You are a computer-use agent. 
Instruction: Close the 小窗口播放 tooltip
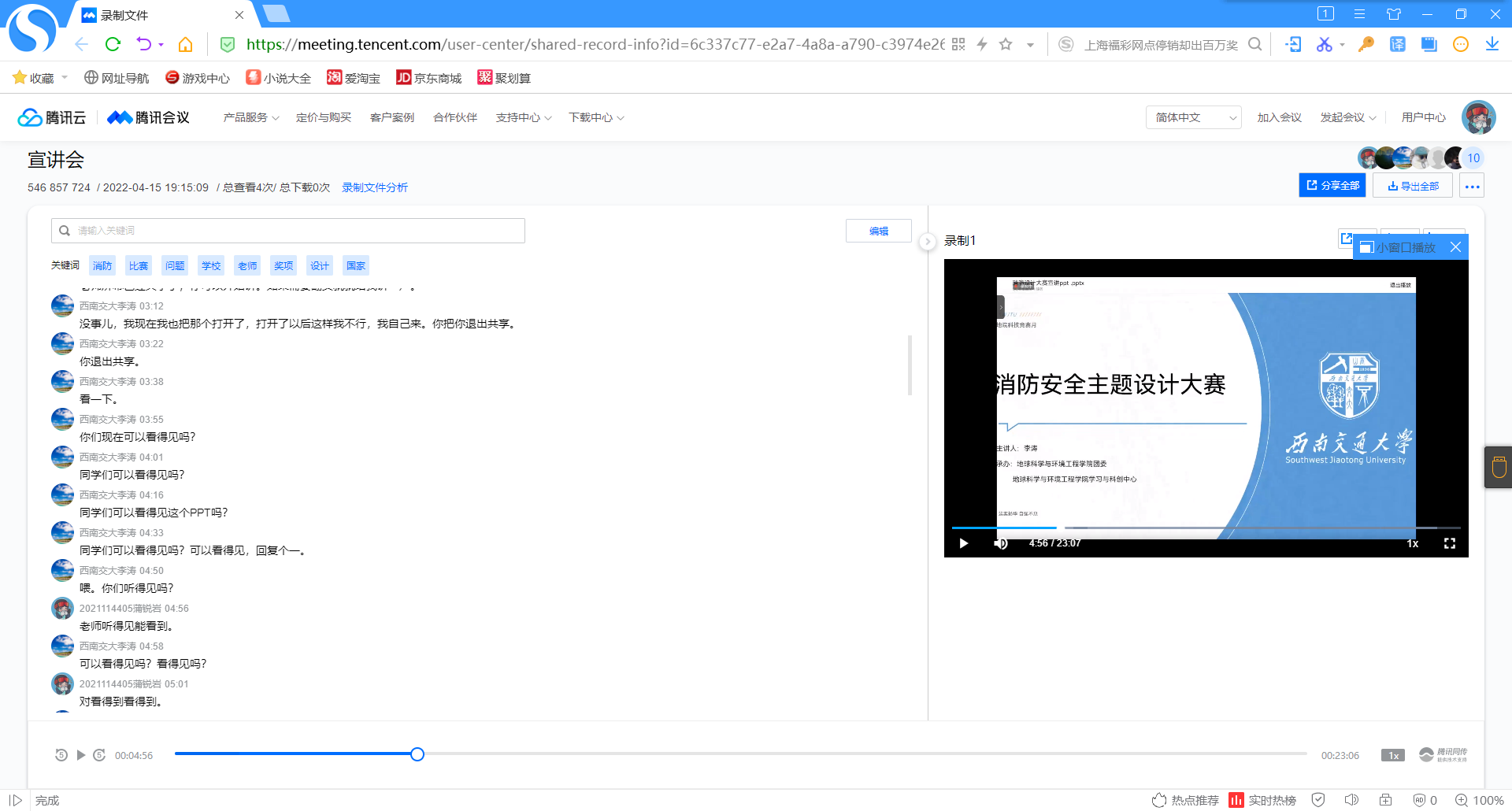point(1455,247)
